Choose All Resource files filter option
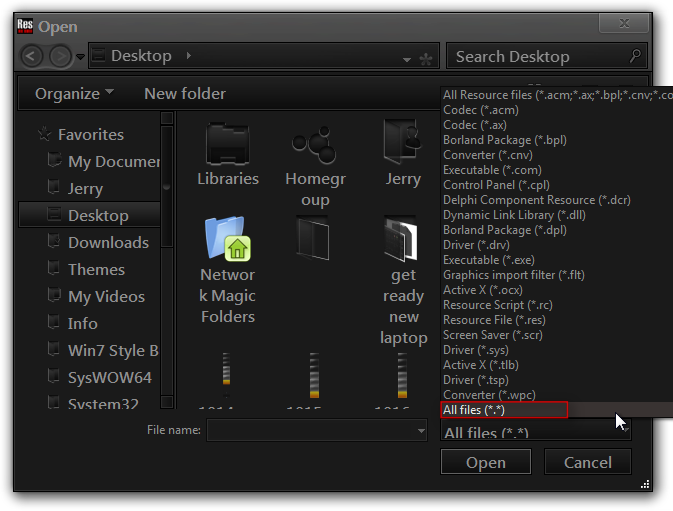Viewport: 673px width, 511px height. 557,95
